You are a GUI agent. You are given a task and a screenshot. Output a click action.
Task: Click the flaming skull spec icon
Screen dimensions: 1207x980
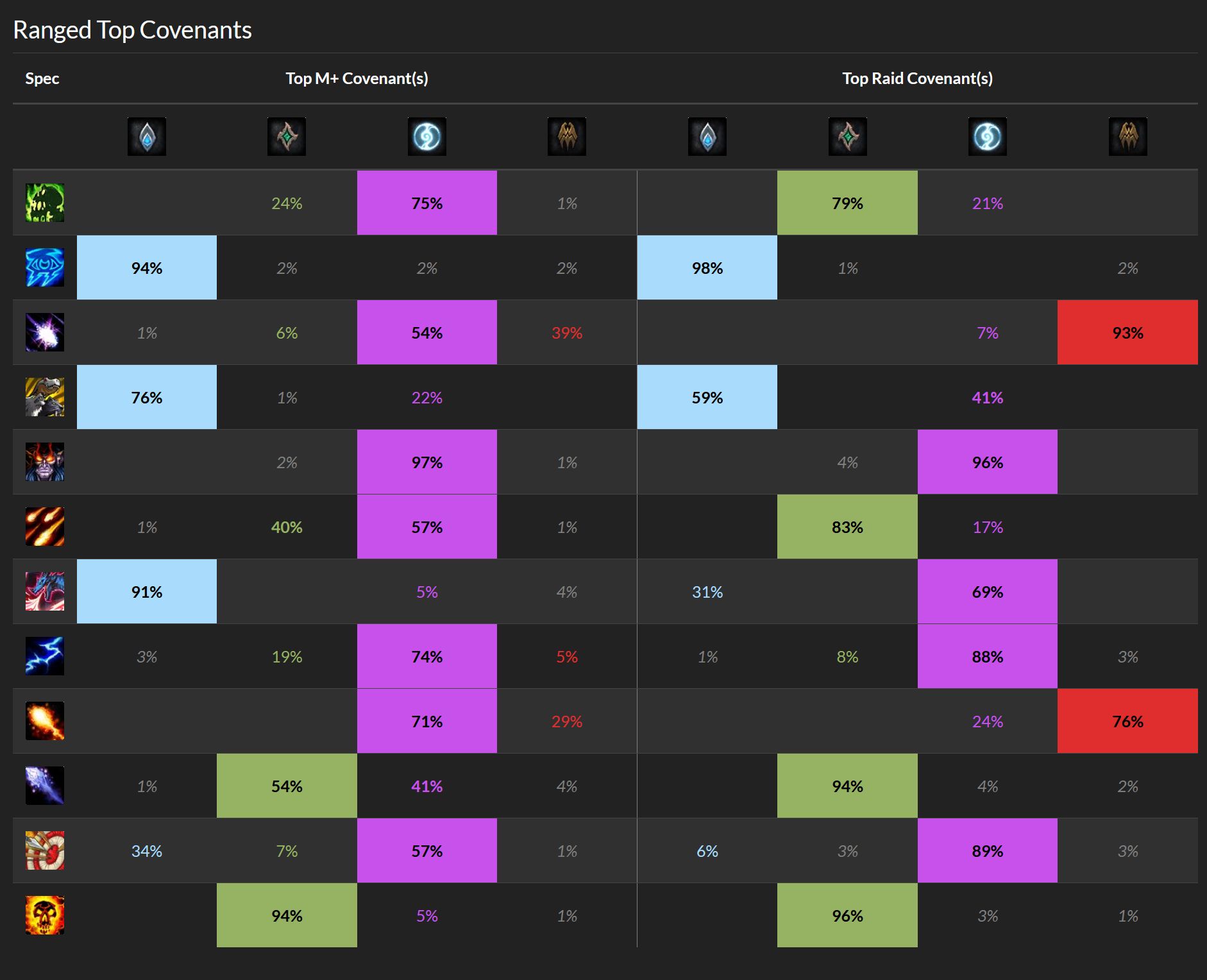tap(45, 915)
